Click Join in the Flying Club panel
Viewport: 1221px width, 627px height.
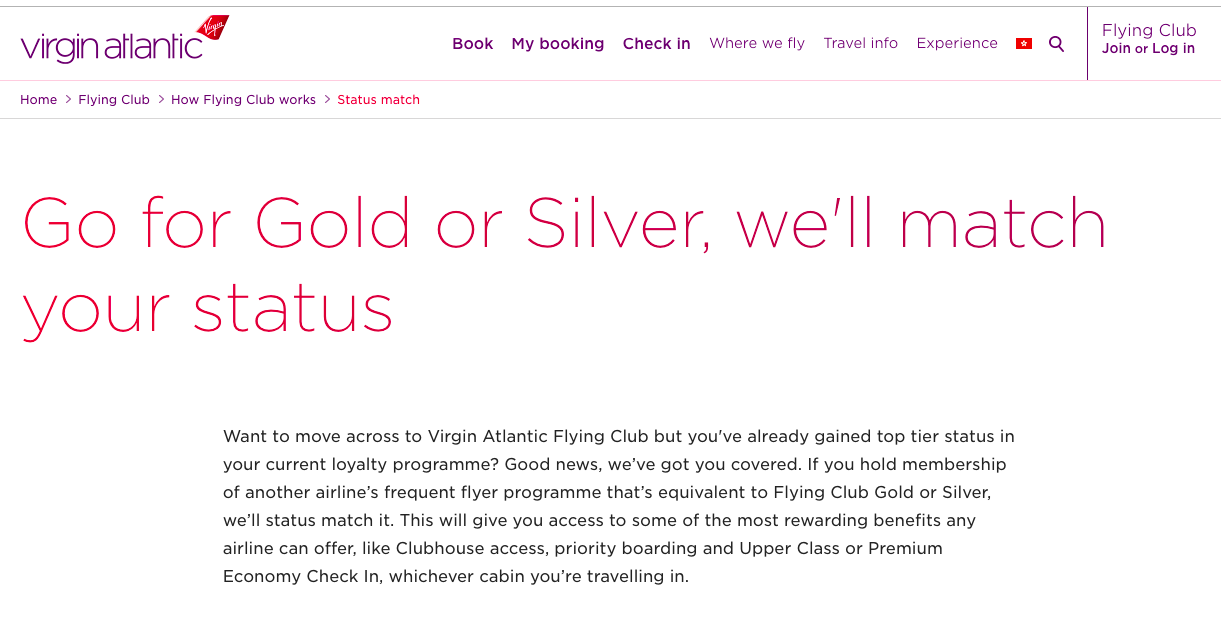click(1116, 49)
